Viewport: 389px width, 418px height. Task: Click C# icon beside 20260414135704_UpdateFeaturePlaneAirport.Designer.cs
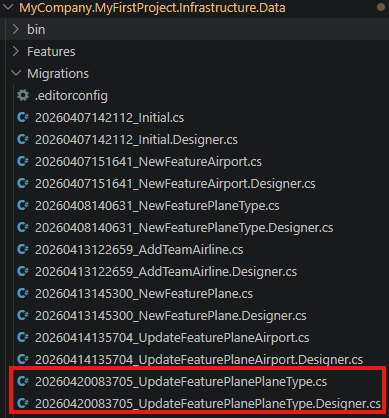[x=23, y=359]
